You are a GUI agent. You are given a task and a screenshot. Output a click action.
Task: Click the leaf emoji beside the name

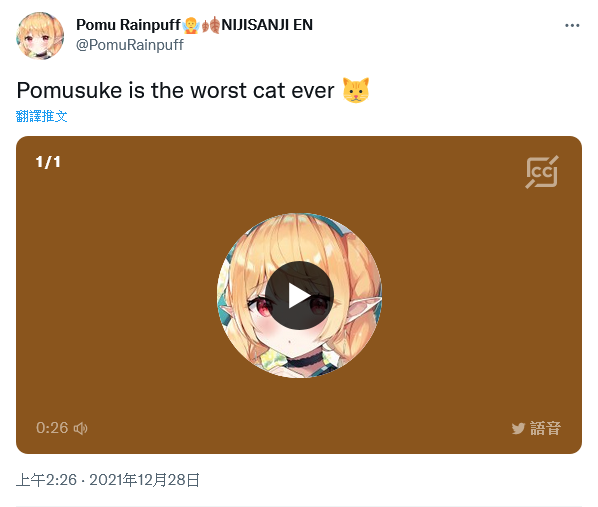[211, 25]
